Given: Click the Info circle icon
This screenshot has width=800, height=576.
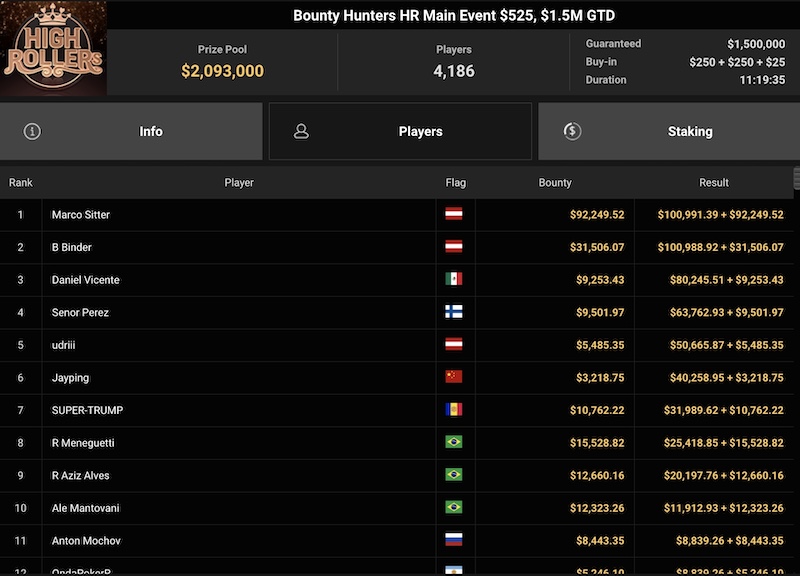Looking at the screenshot, I should (33, 131).
